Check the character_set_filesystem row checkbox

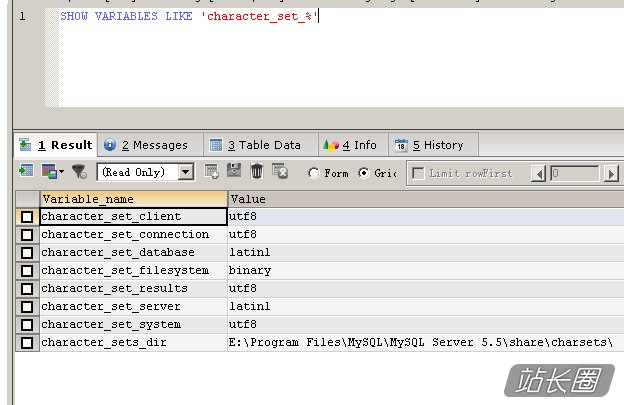27,271
